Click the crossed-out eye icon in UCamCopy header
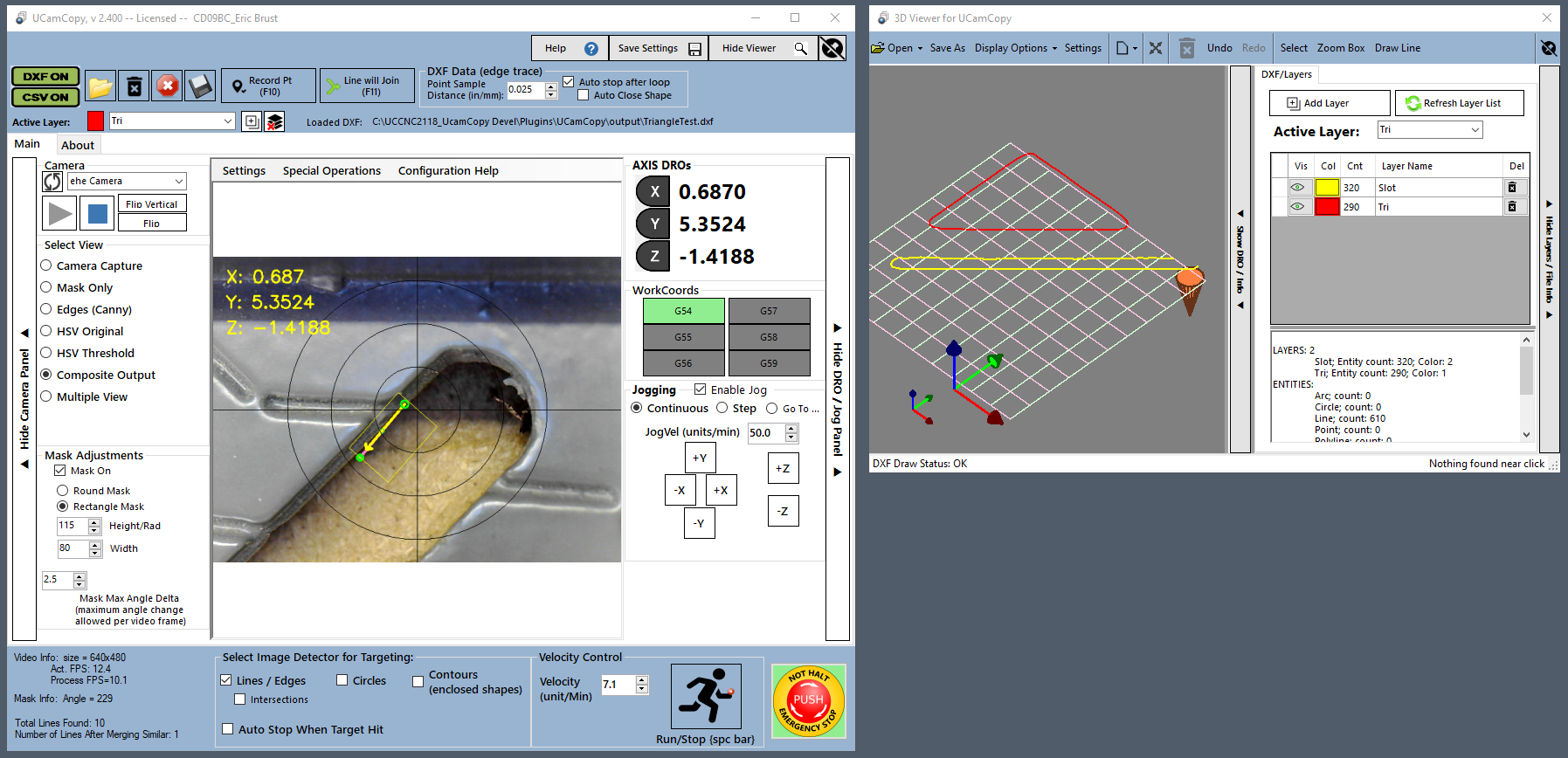Screen dimensions: 1568x758 click(832, 48)
